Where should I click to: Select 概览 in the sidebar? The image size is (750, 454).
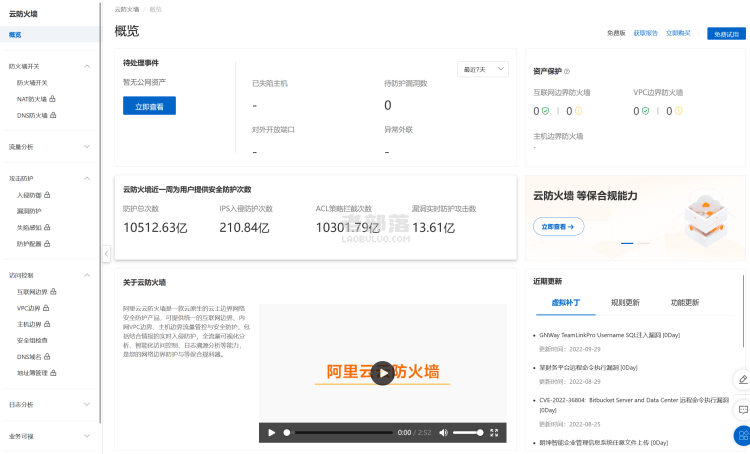click(x=50, y=34)
